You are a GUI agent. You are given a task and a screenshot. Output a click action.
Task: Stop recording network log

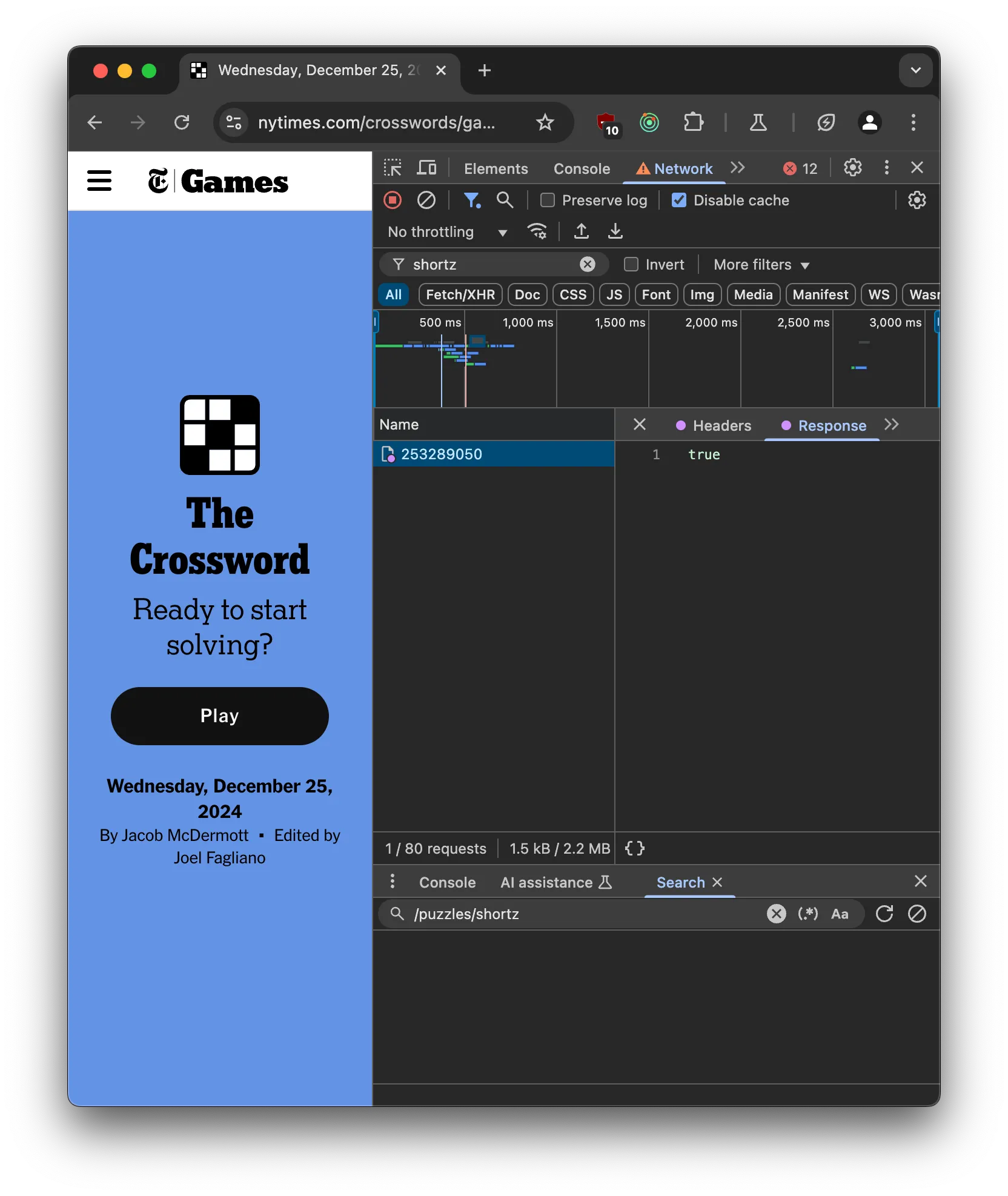pos(393,200)
